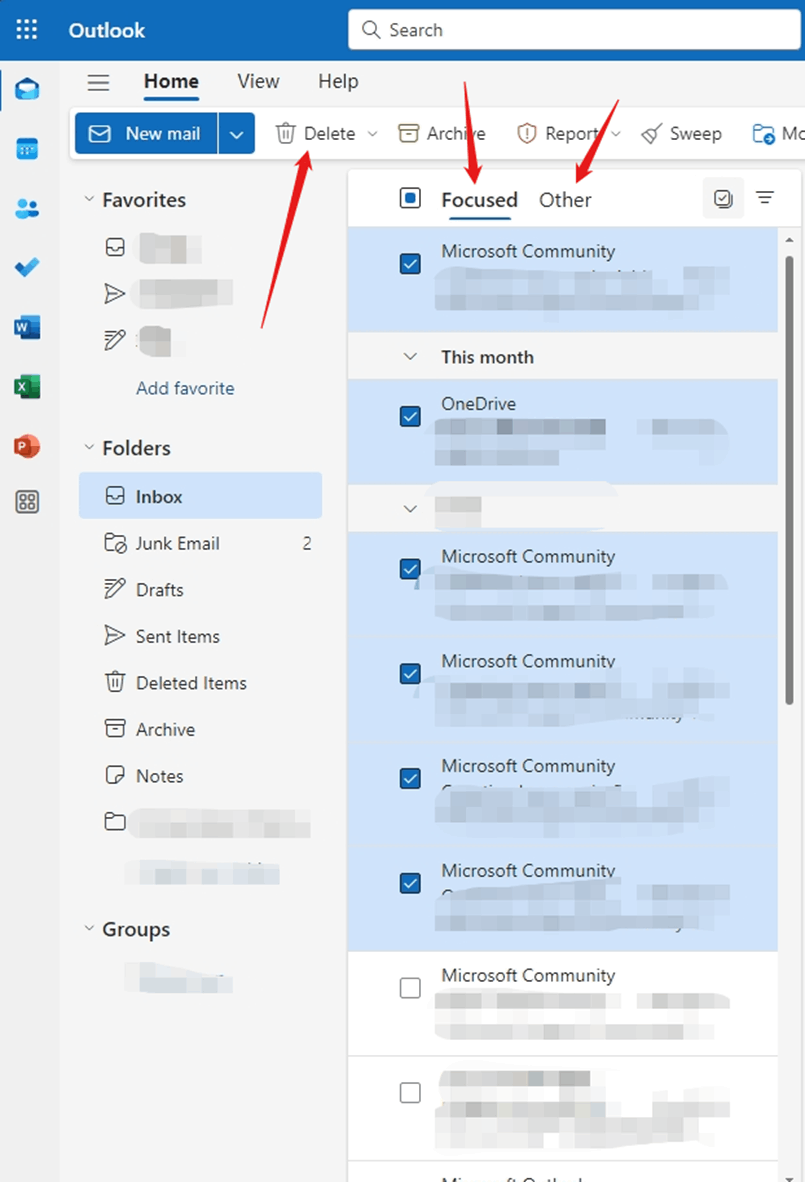
Task: Open the Junk Email folder
Action: tap(200, 544)
